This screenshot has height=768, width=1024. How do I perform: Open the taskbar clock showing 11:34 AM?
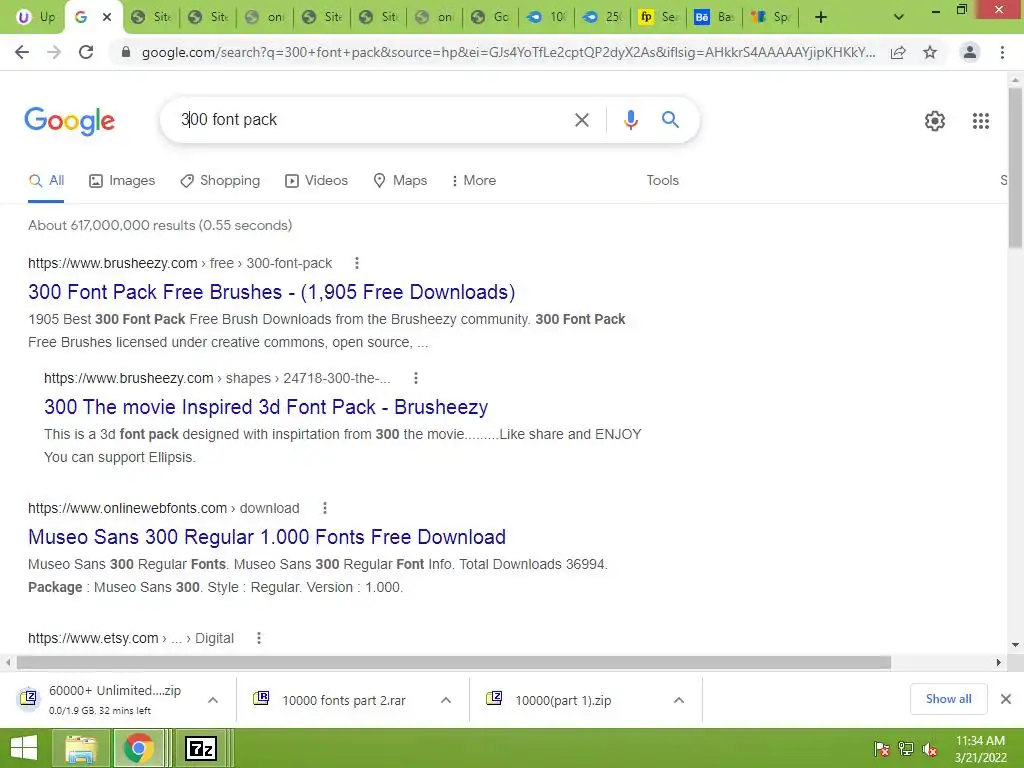coord(980,749)
